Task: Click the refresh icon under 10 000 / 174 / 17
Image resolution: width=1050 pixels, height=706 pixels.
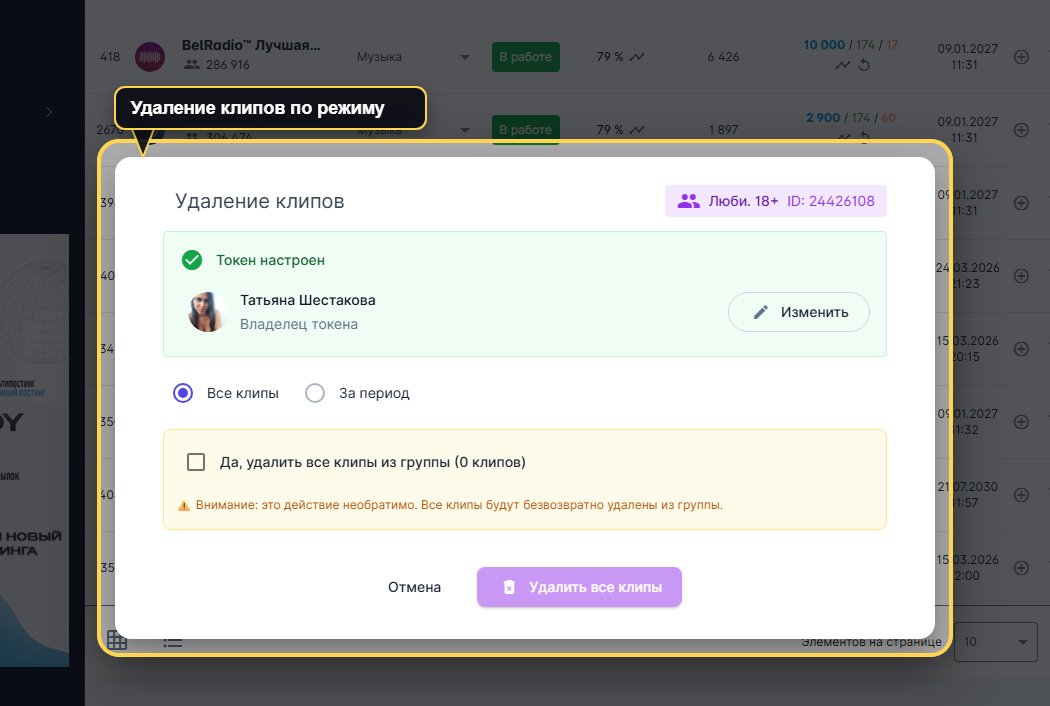Action: [x=862, y=66]
